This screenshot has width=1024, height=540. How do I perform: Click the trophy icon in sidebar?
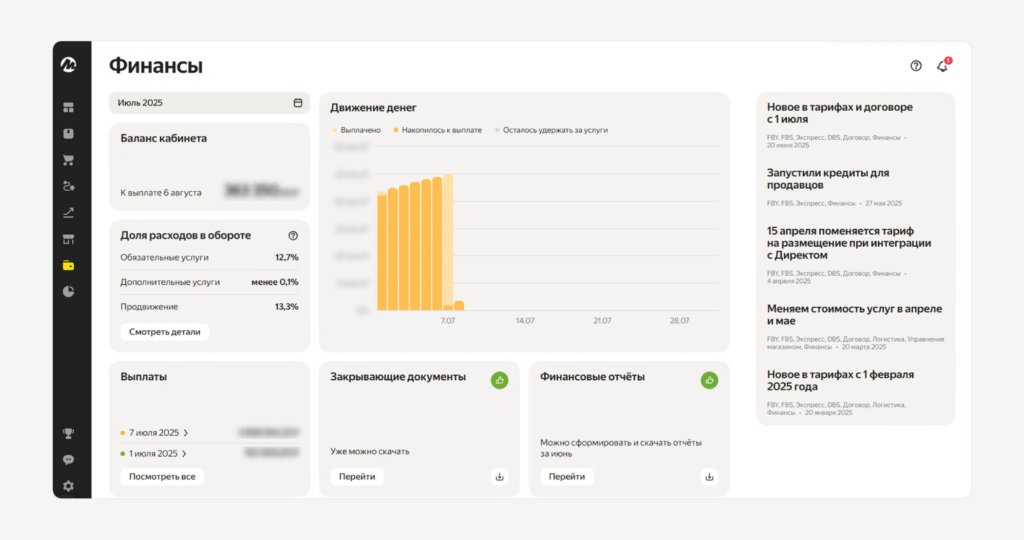[69, 433]
